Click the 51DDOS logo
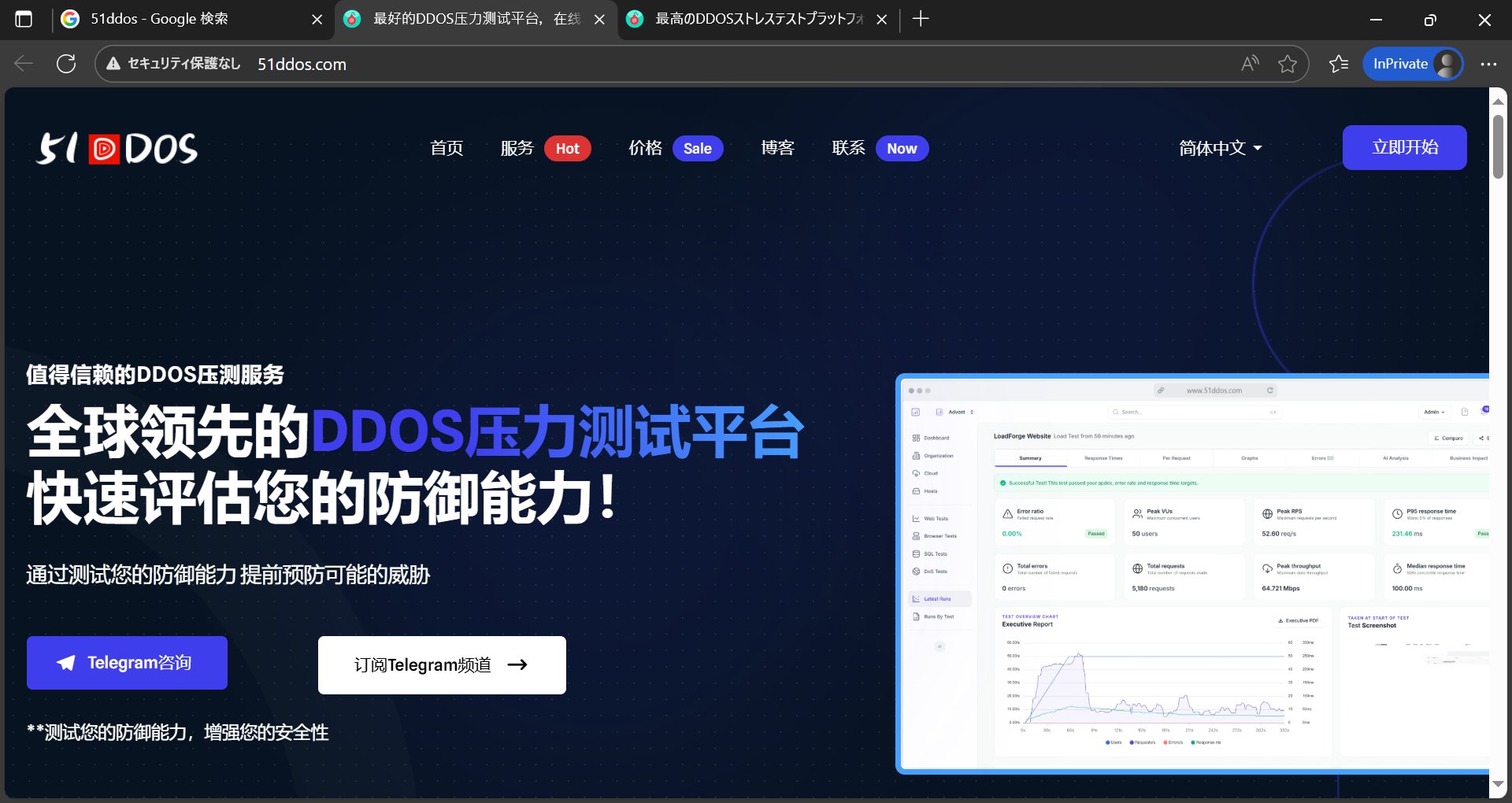This screenshot has height=803, width=1512. tap(117, 148)
